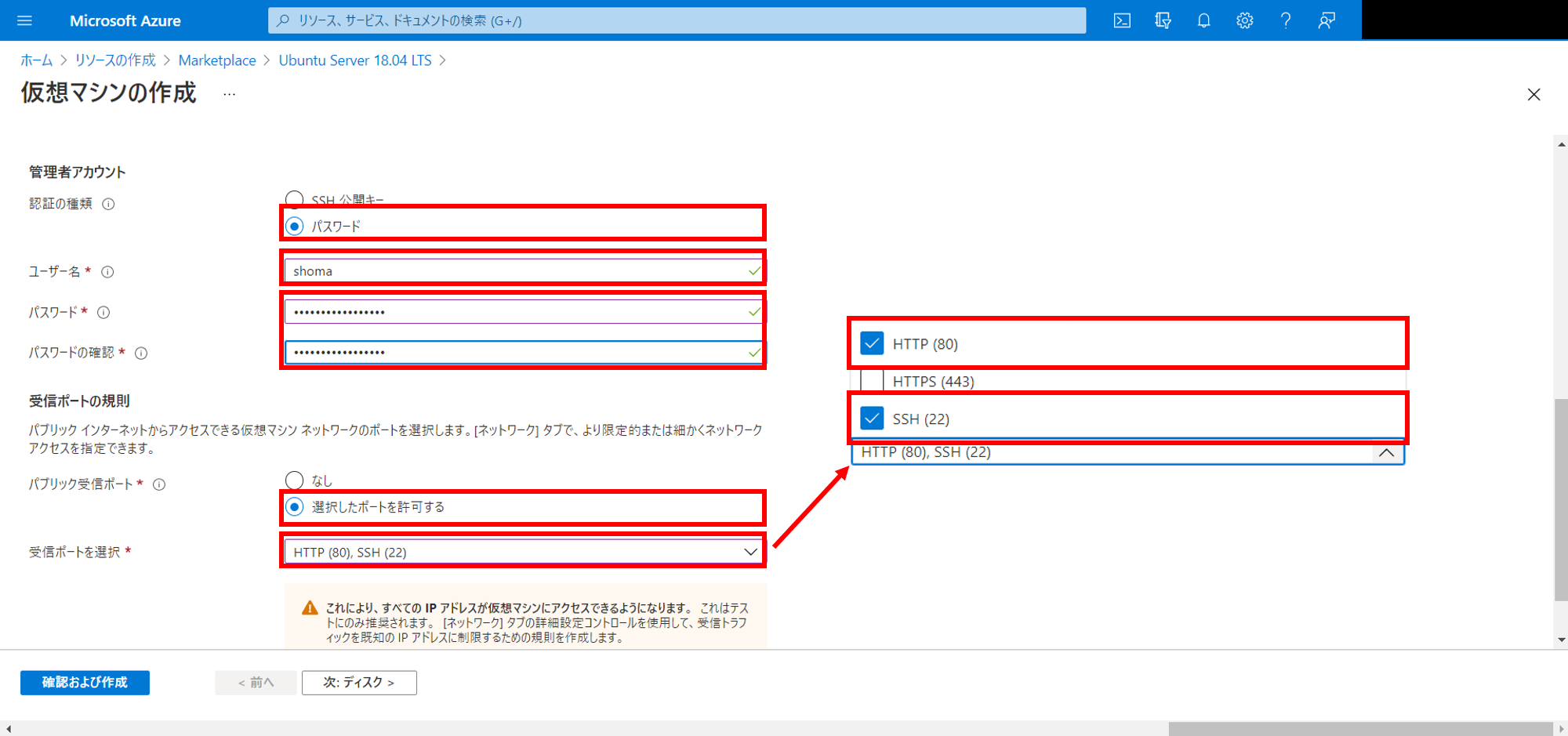Screen dimensions: 1568x736
Task: Focus the ユーザー名 field containing shoma
Action: (523, 271)
